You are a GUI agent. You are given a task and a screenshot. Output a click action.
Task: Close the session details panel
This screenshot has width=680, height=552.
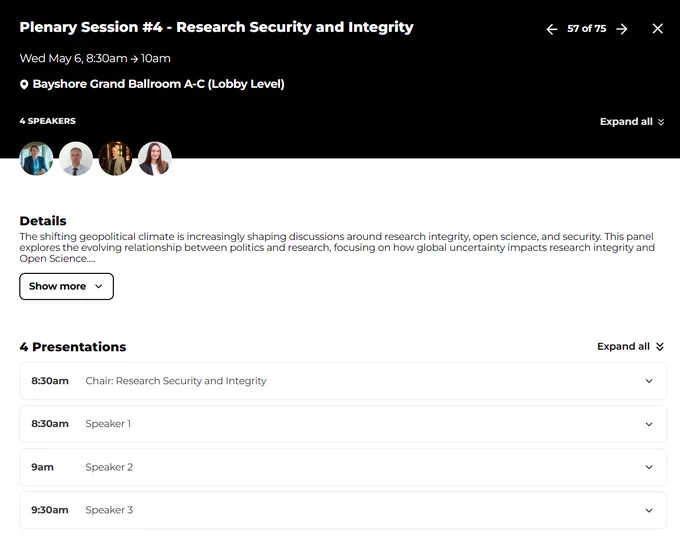[x=657, y=29]
